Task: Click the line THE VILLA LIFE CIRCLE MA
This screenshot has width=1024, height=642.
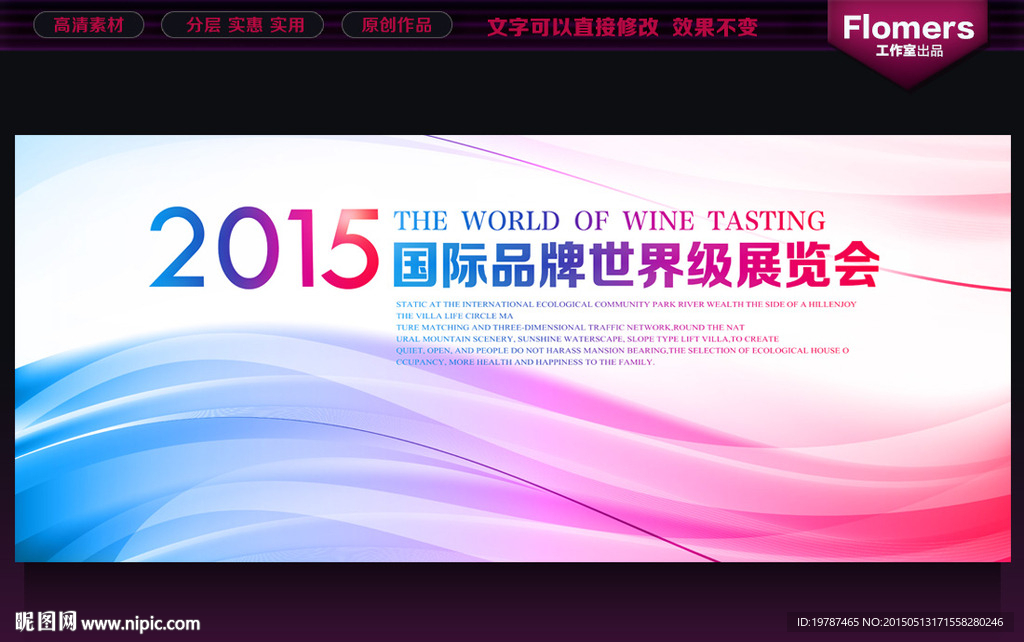Action: click(455, 316)
